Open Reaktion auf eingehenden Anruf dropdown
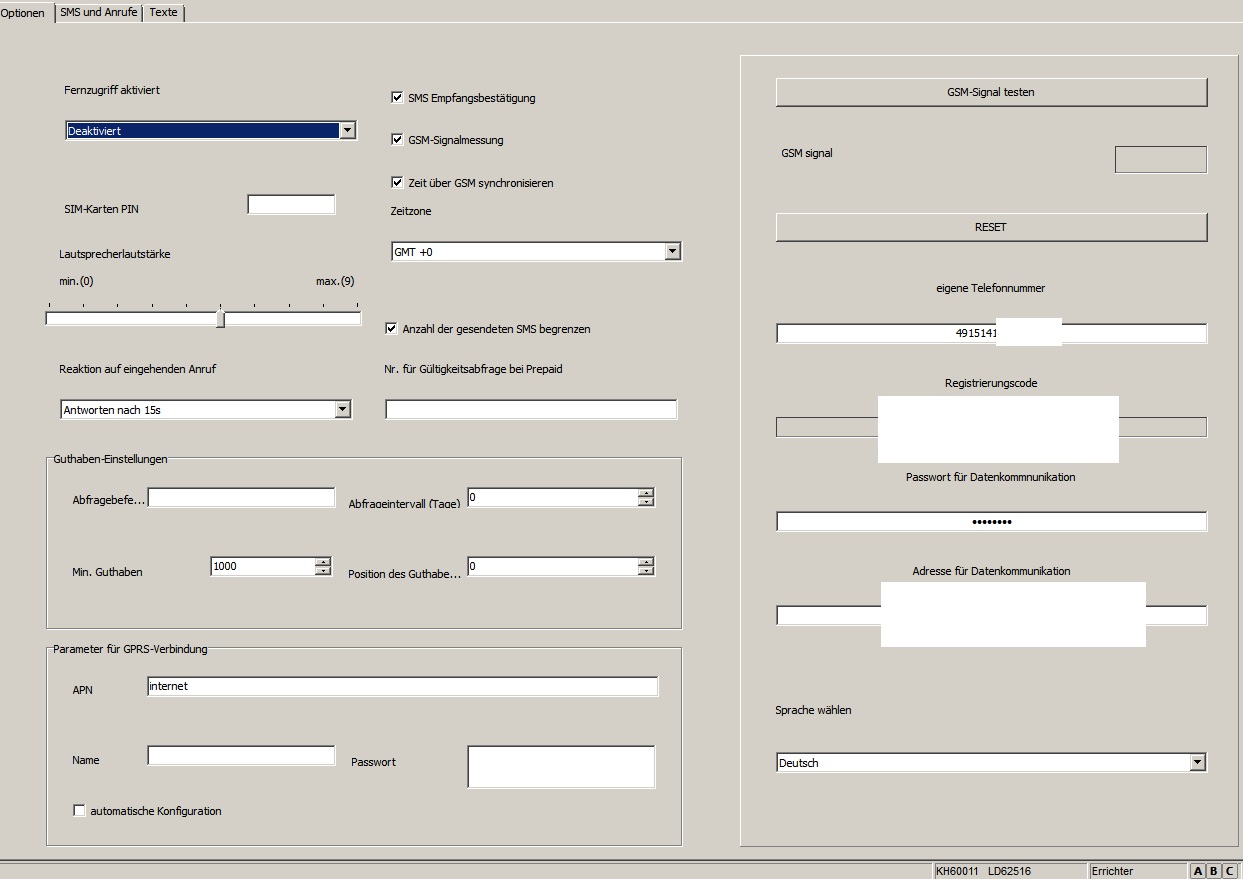 (342, 409)
